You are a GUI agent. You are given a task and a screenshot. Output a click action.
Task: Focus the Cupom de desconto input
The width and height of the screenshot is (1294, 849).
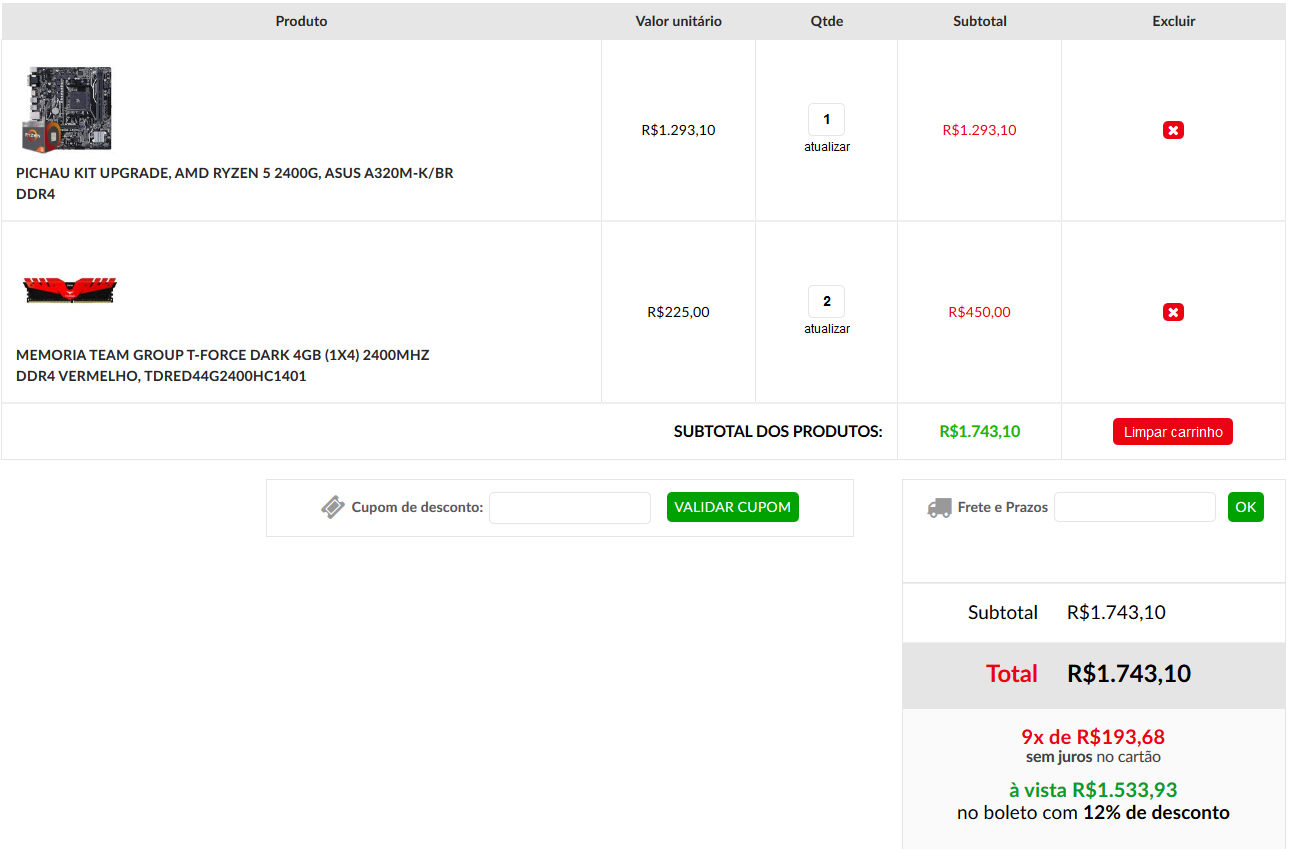click(570, 507)
